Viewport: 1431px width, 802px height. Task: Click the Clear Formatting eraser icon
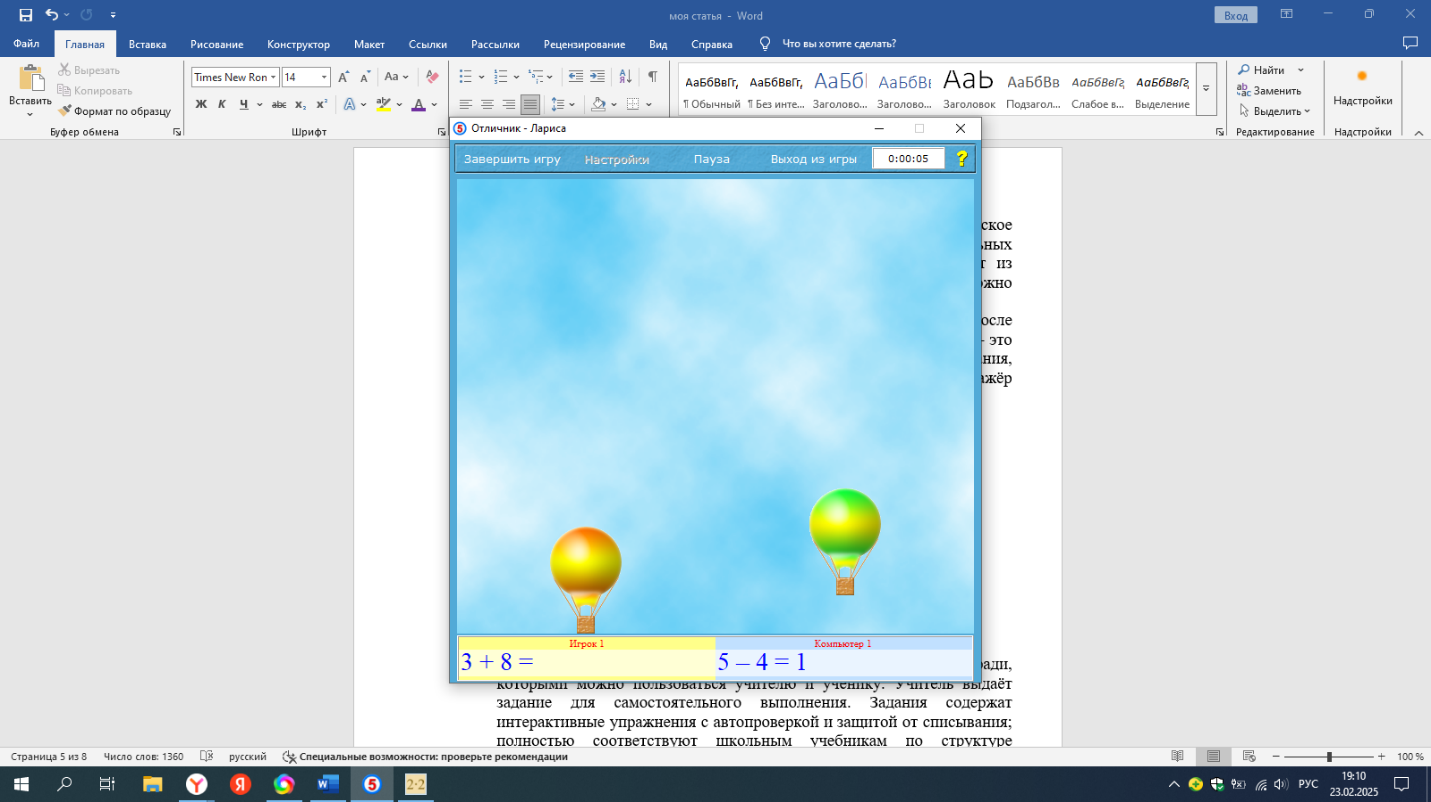432,77
